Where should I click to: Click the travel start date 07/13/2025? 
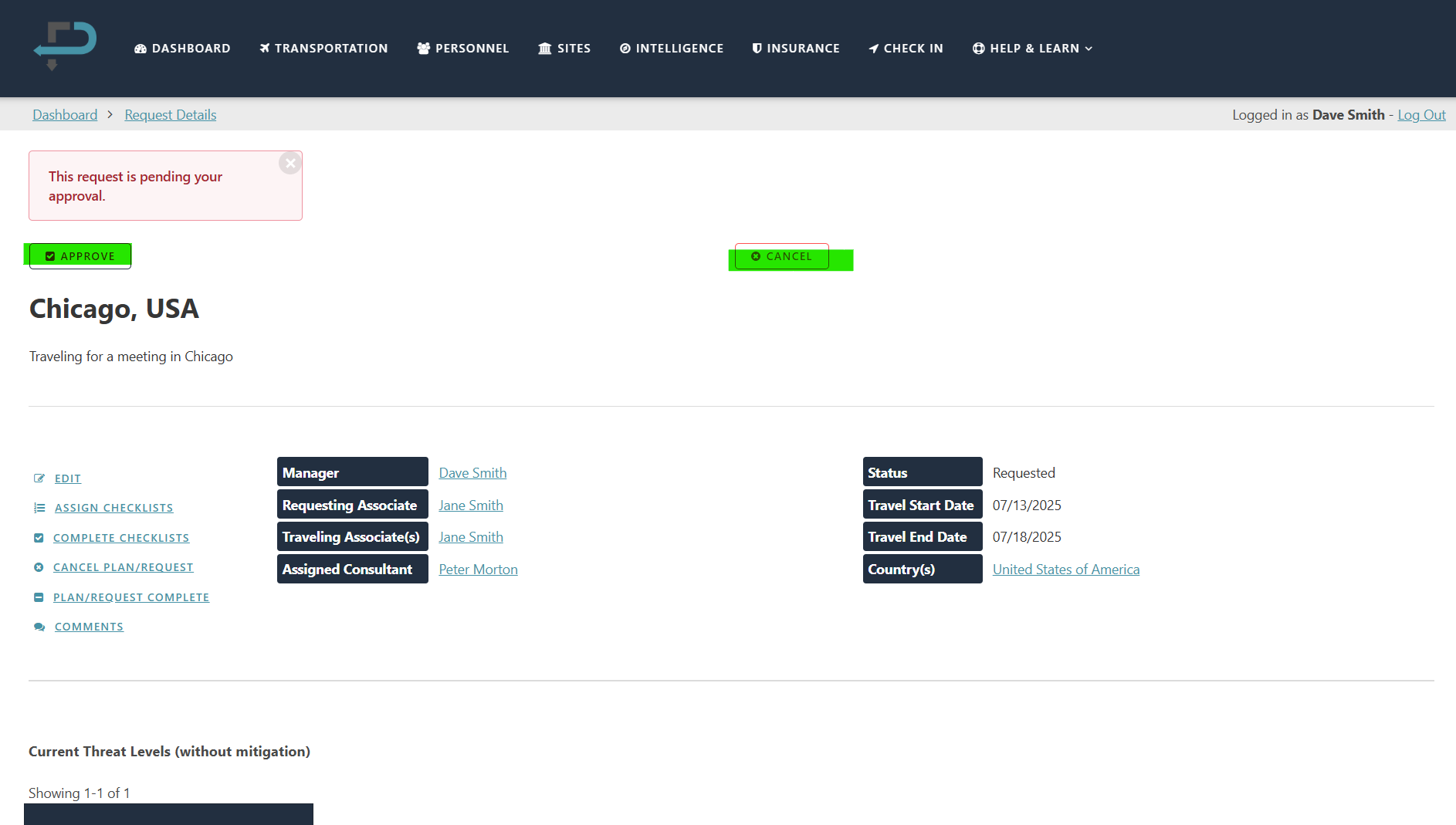[x=1027, y=505]
